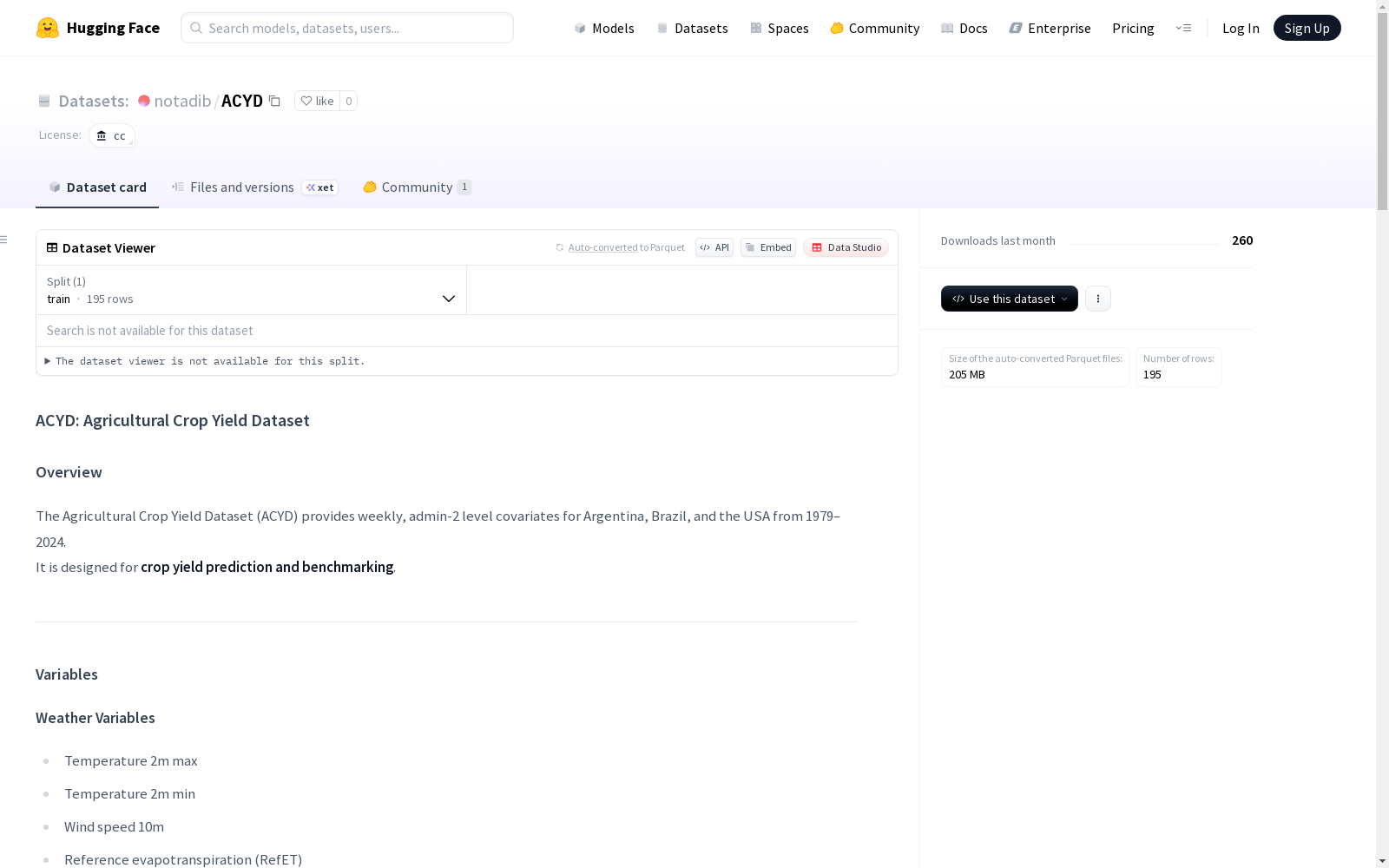Open the dataset Community tab

[x=417, y=187]
